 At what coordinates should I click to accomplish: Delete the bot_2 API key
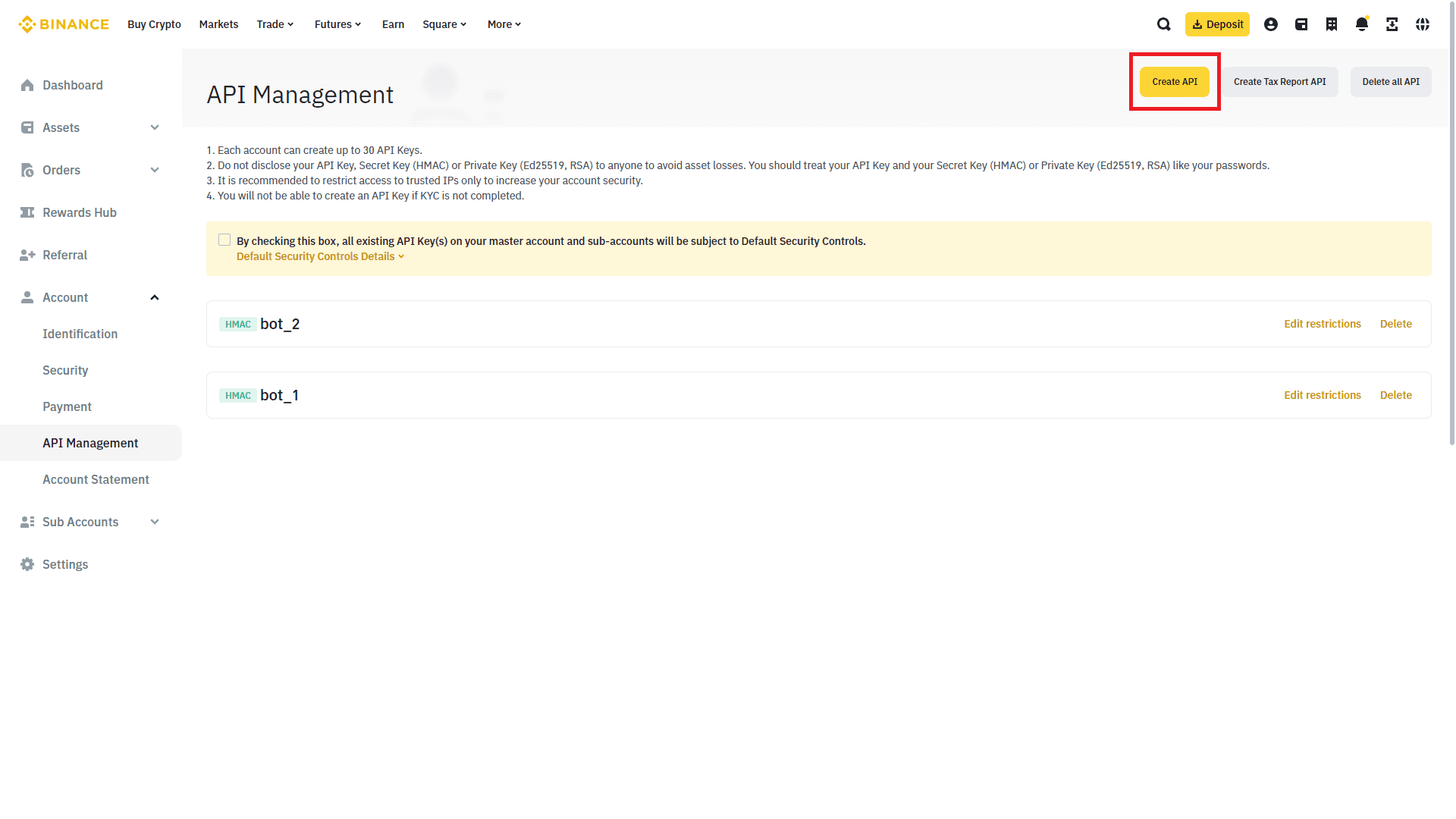1395,324
